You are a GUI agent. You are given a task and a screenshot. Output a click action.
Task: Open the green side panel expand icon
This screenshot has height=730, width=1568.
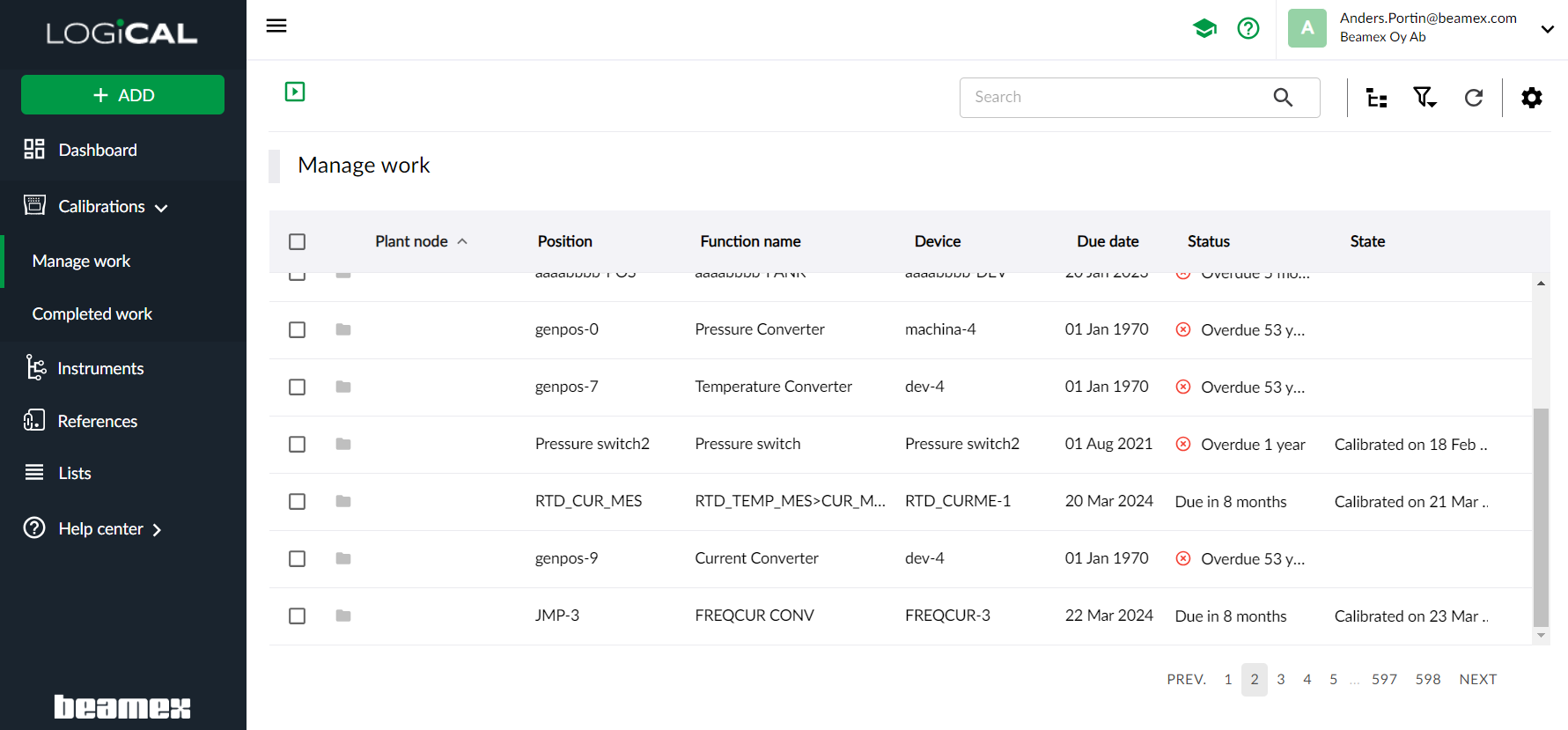pyautogui.click(x=295, y=92)
